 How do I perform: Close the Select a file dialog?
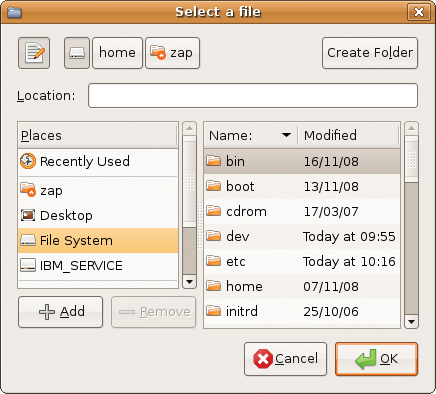(419, 12)
